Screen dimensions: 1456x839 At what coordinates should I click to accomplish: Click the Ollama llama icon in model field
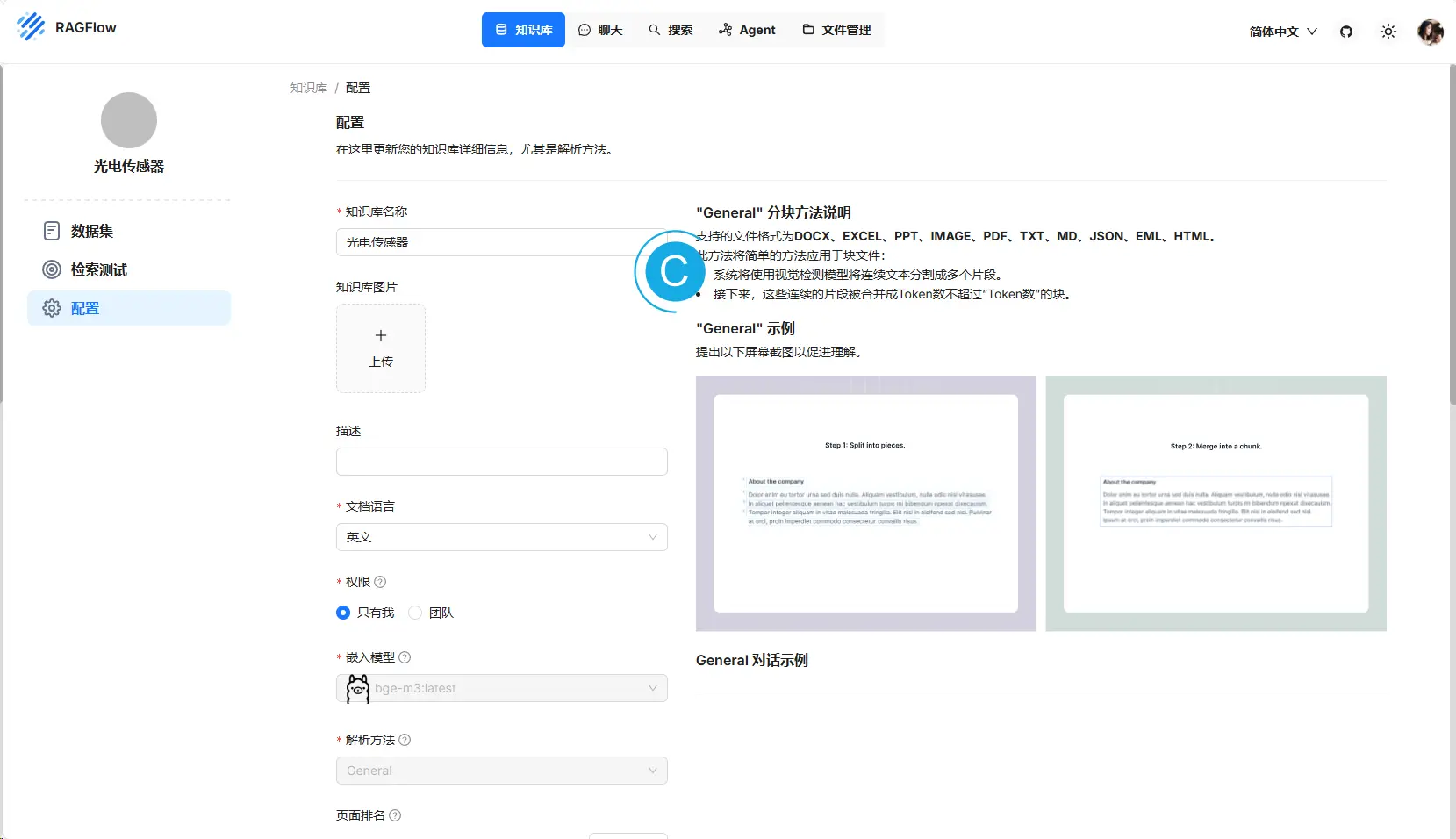(357, 688)
